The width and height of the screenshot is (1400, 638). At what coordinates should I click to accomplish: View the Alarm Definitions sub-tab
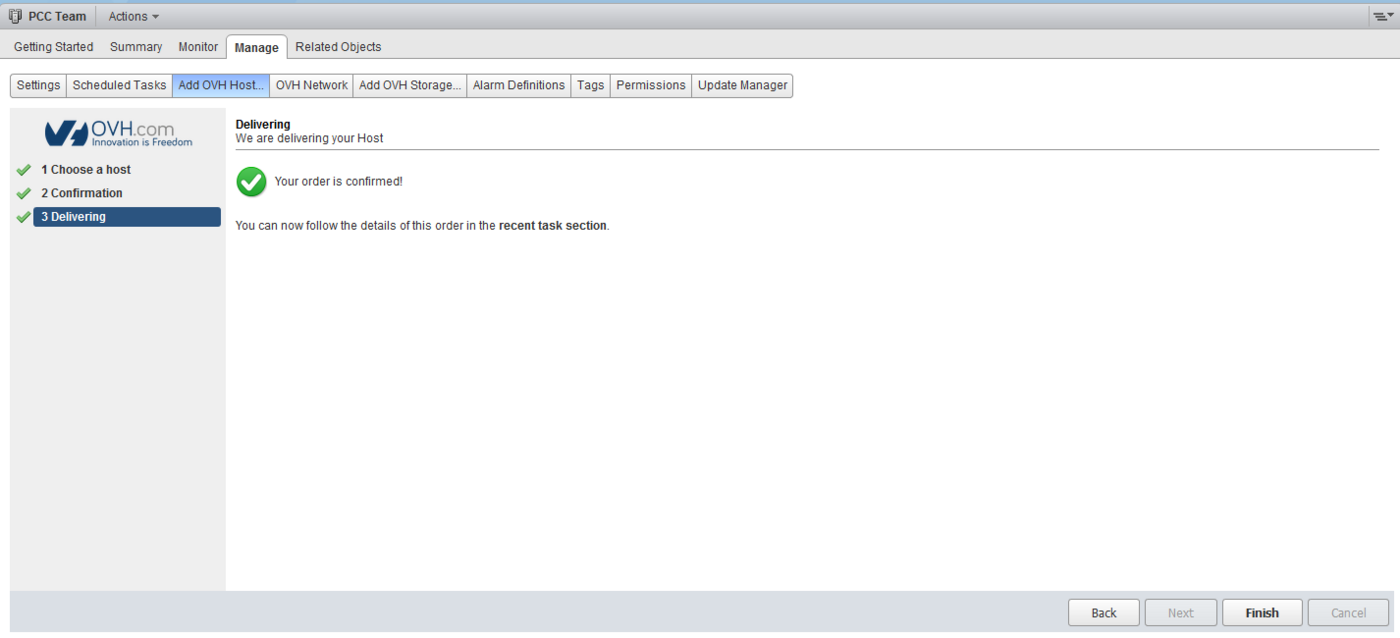pyautogui.click(x=519, y=85)
